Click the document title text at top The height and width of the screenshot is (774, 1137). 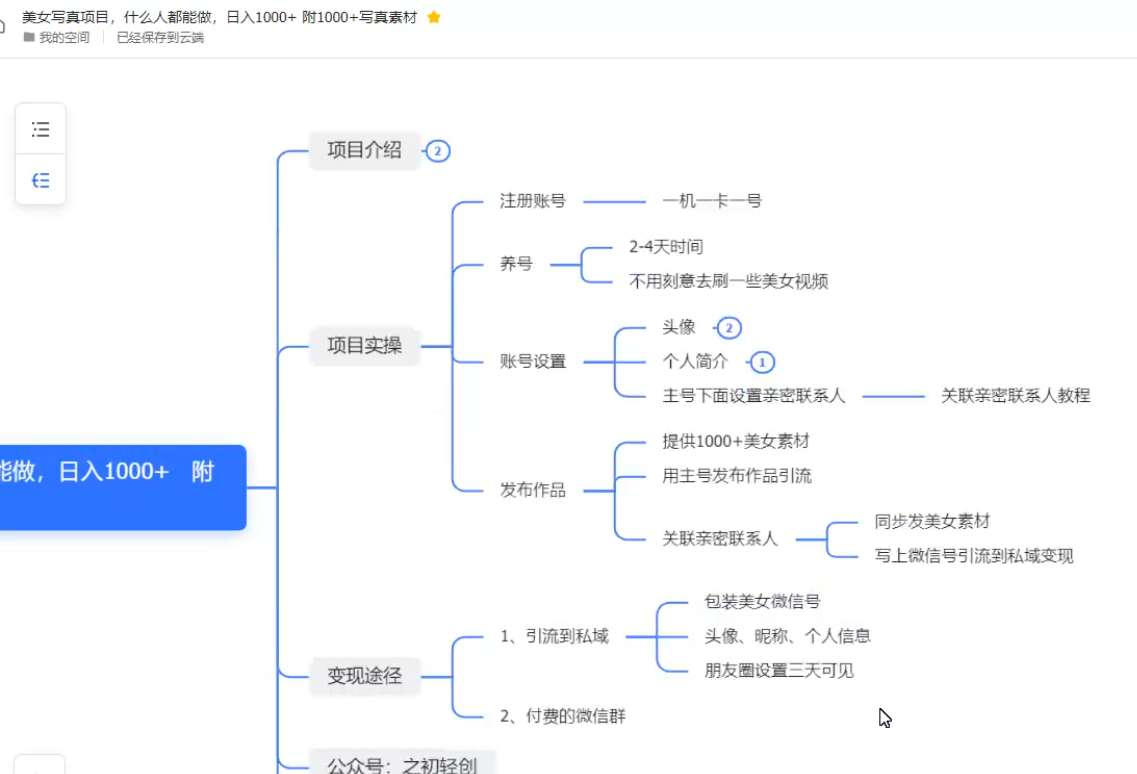click(x=220, y=17)
